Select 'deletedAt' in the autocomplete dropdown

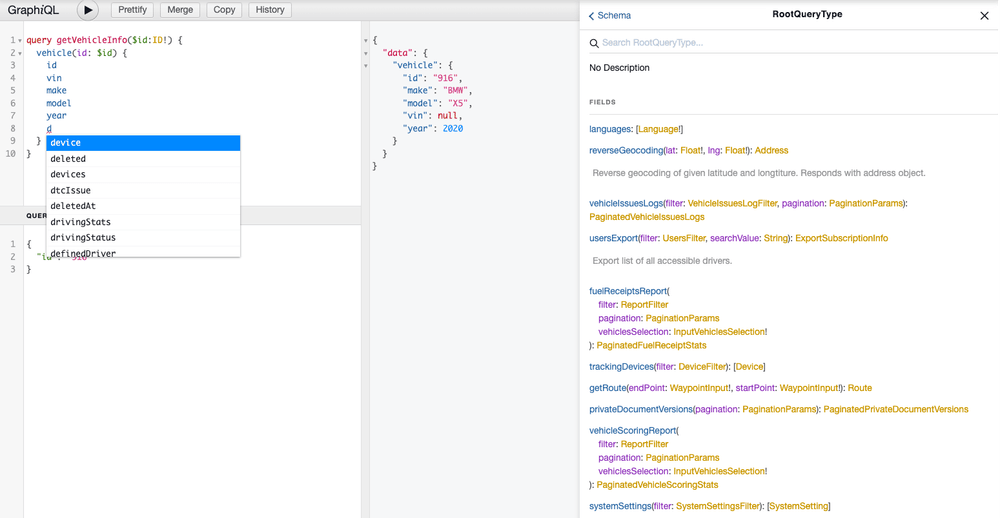[143, 206]
